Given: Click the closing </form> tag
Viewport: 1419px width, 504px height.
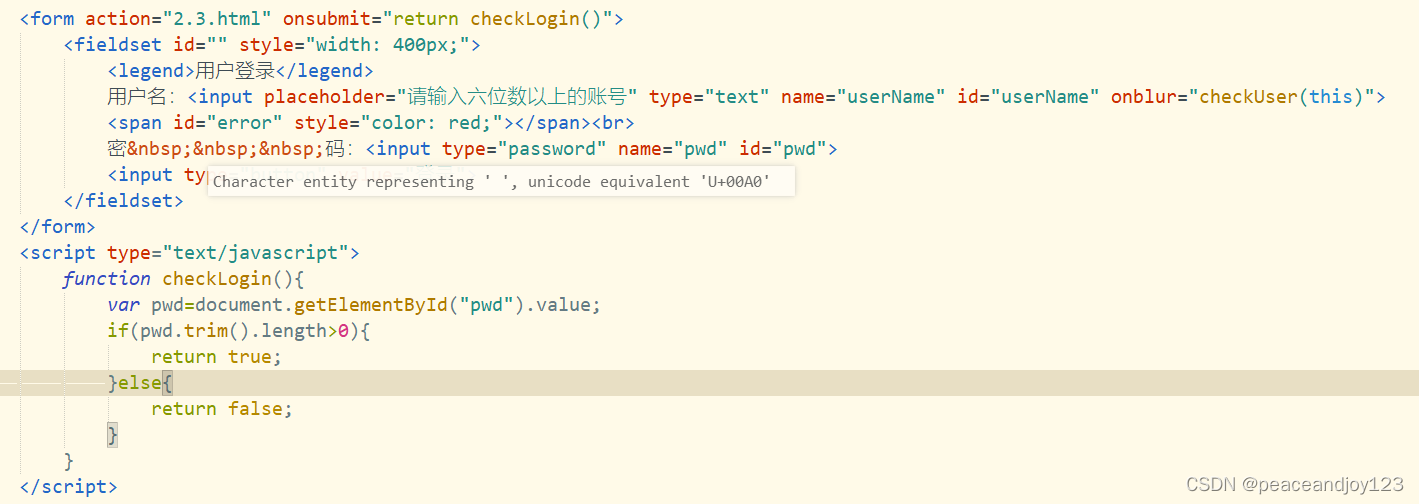Looking at the screenshot, I should pyautogui.click(x=57, y=227).
